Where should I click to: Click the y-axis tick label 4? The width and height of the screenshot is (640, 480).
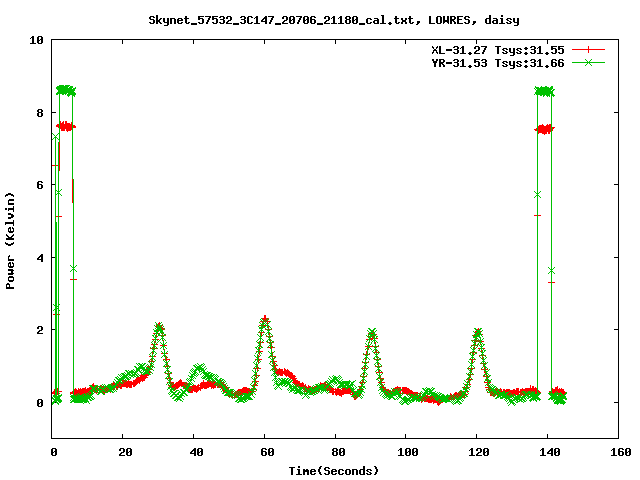point(40,258)
